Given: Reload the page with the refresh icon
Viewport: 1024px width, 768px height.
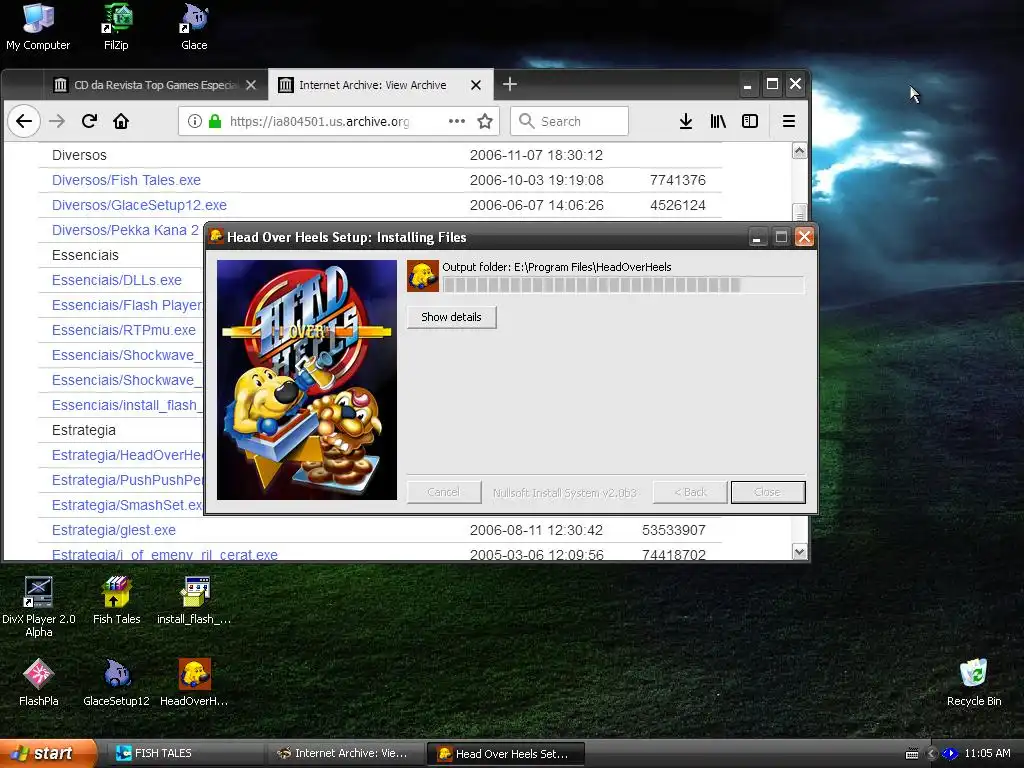Looking at the screenshot, I should [x=89, y=121].
